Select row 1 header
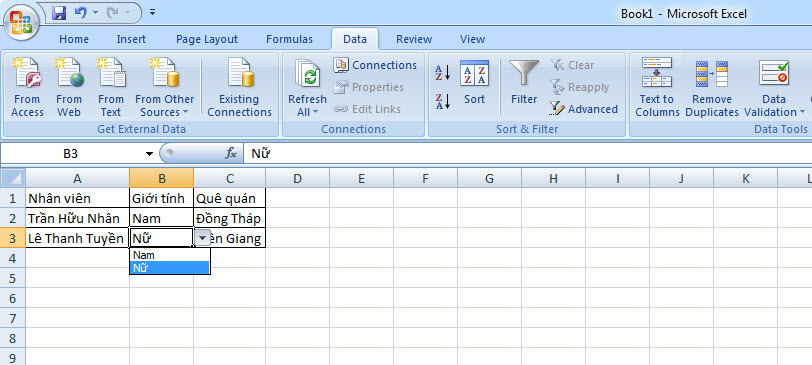812x365 pixels. click(12, 198)
